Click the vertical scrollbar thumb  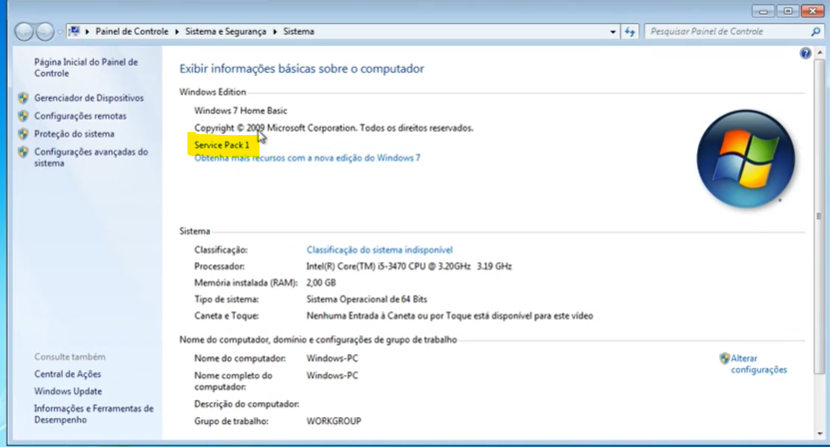(820, 217)
